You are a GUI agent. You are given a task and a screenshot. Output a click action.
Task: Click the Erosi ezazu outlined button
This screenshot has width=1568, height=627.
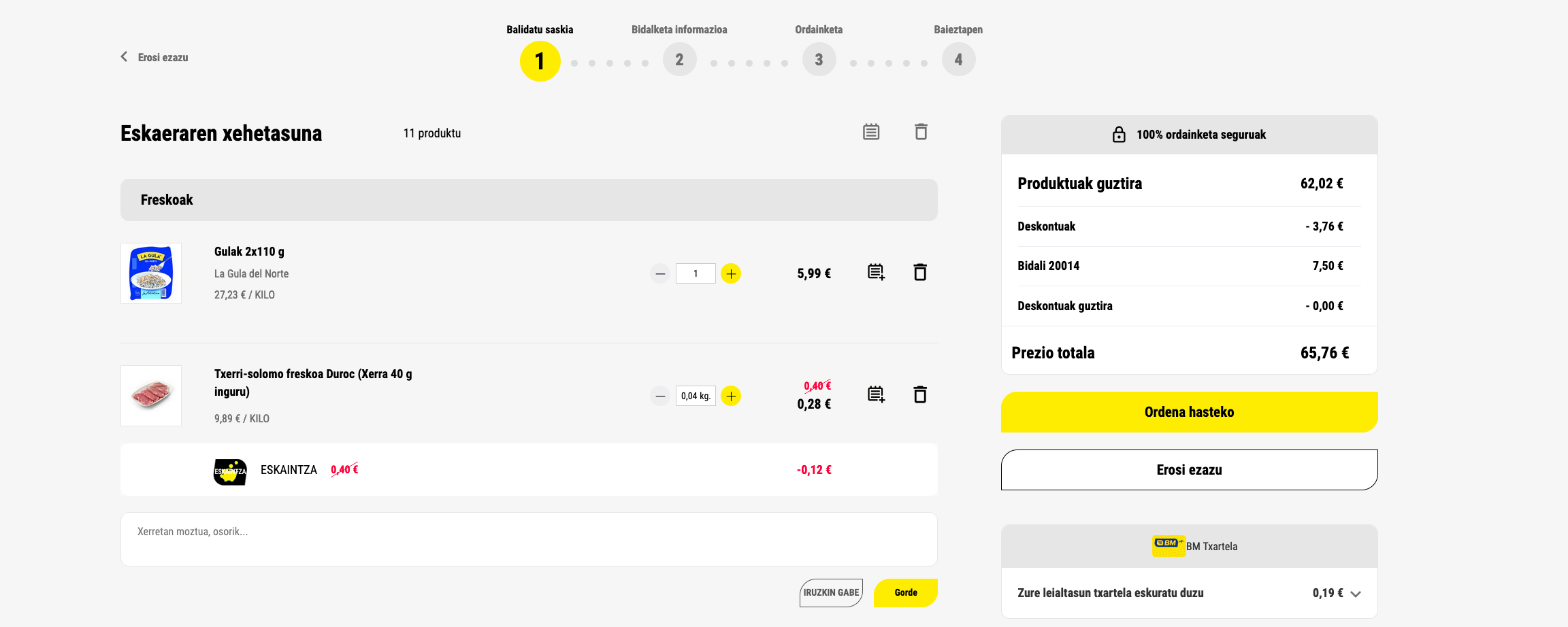click(x=1189, y=470)
